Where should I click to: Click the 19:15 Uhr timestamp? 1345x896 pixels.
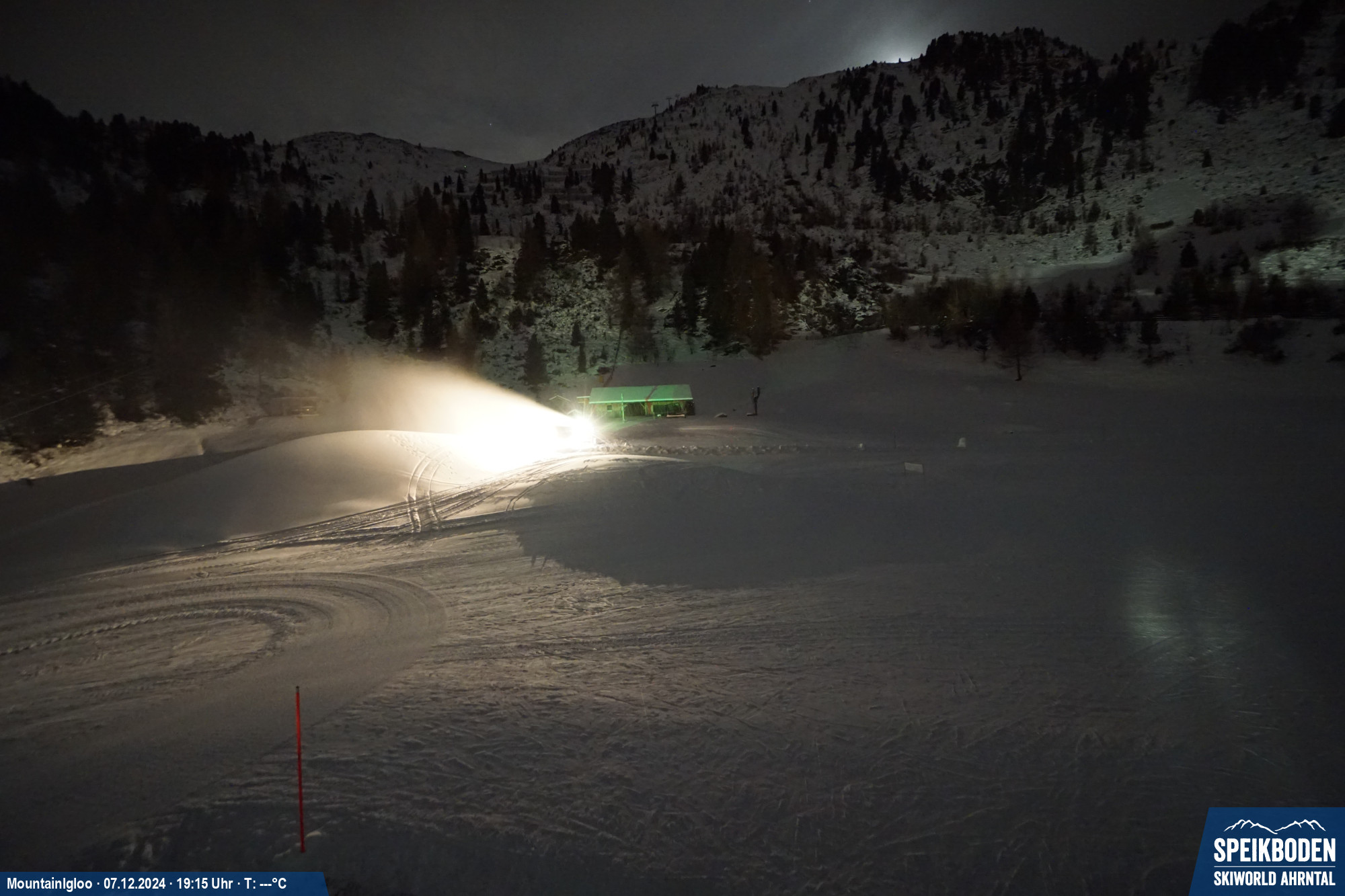[204, 883]
